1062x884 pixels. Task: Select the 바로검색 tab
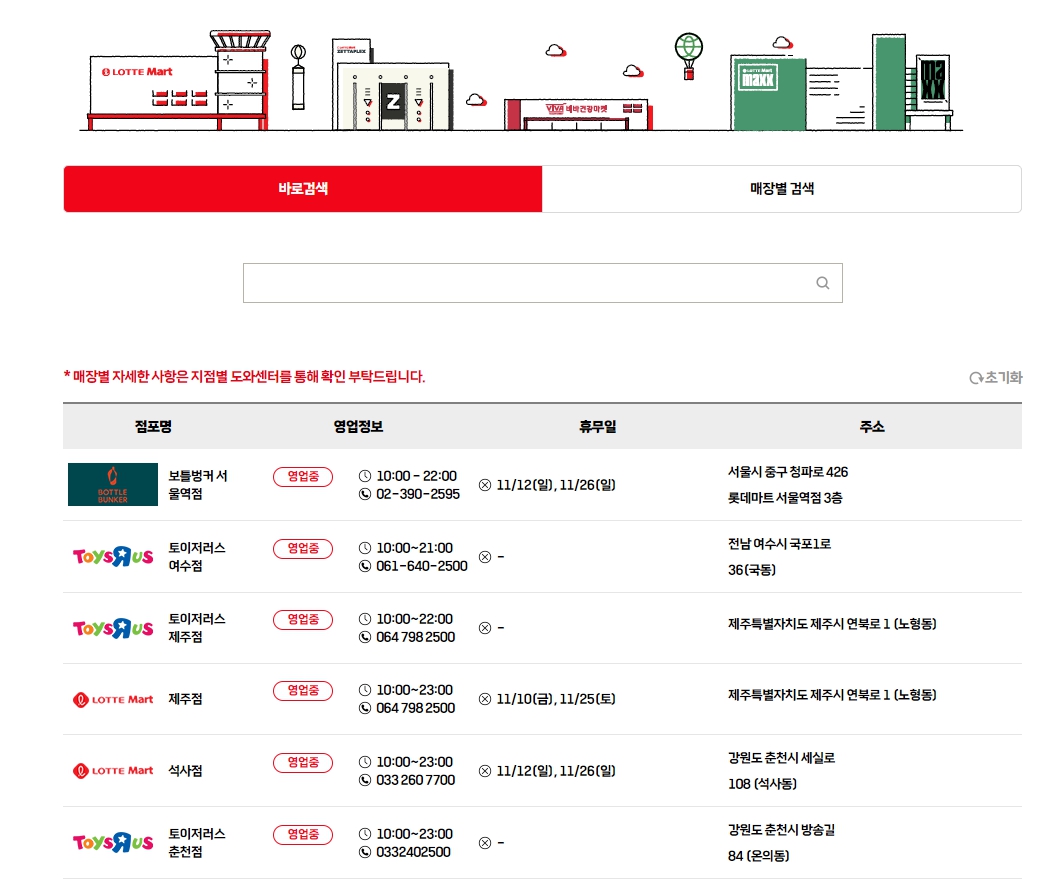303,189
